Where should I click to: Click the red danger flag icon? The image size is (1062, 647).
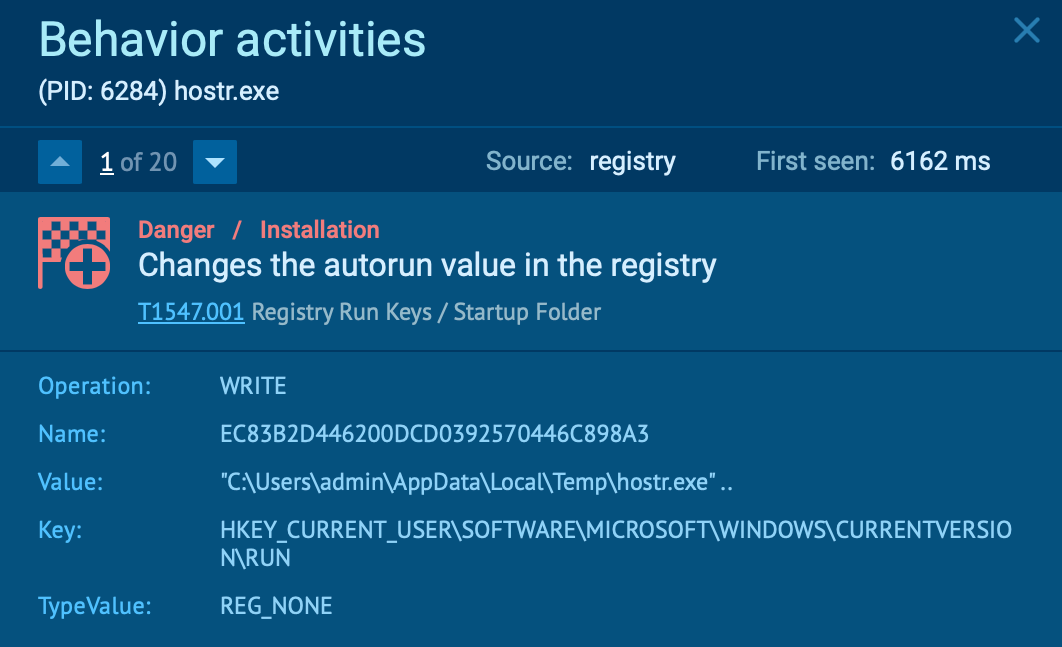(66, 252)
